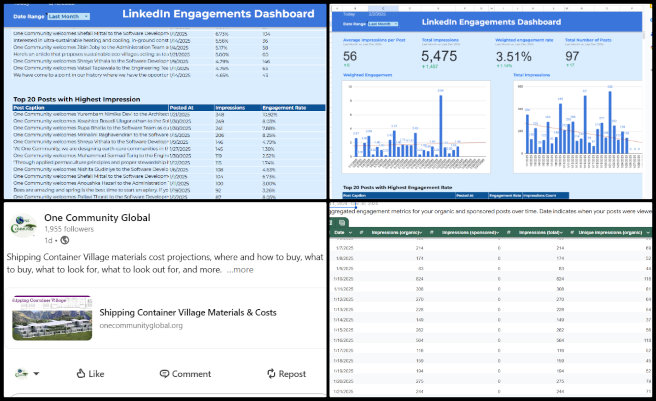656x401 pixels.
Task: Click the table view icon above Date header
Action: pos(341,222)
